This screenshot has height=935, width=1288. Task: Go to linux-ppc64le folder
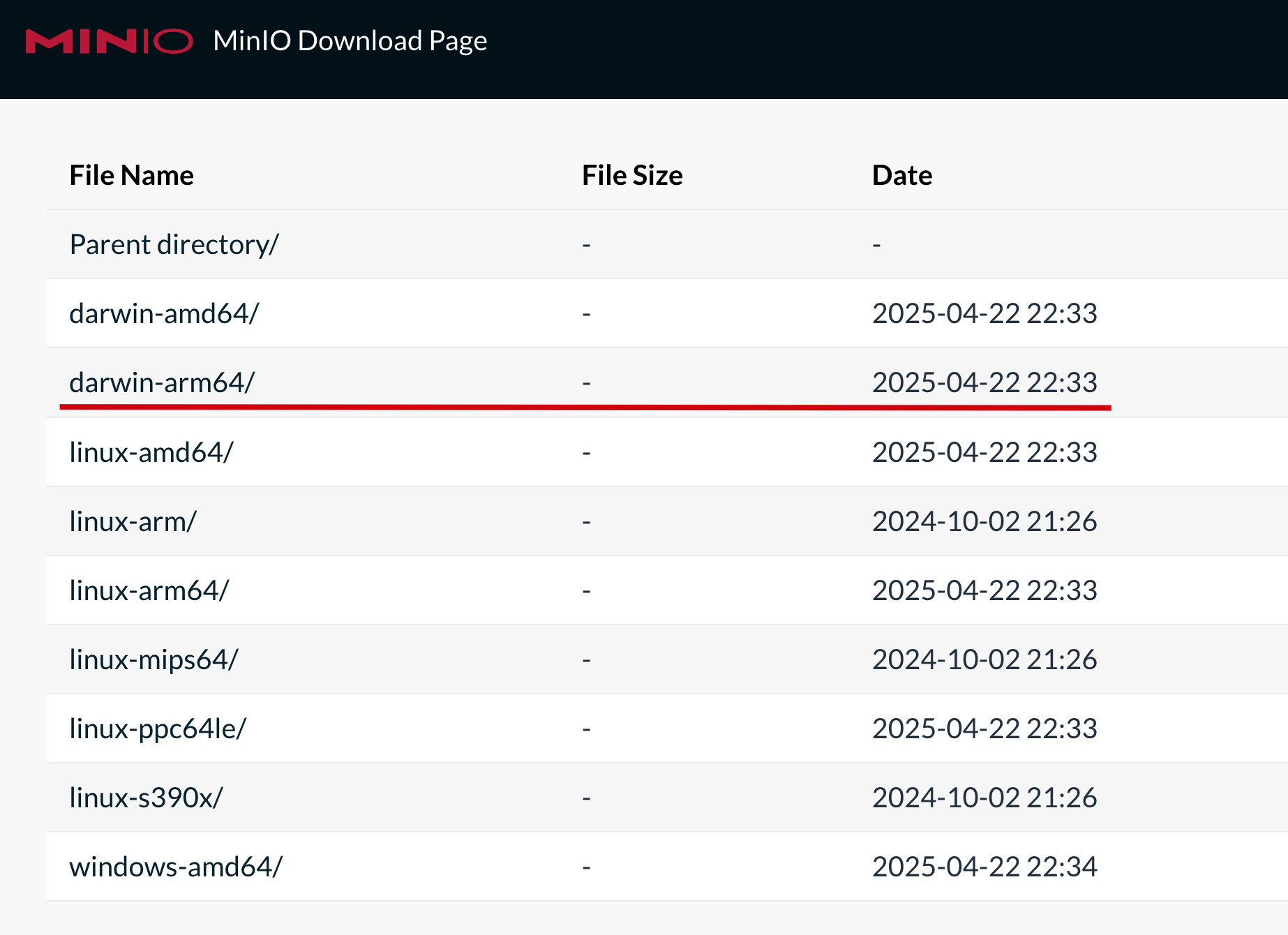tap(158, 729)
